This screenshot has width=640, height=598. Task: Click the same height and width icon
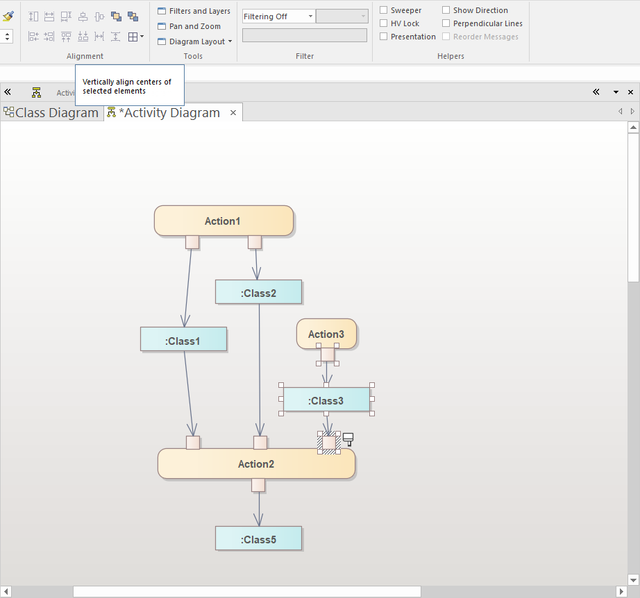pyautogui.click(x=66, y=16)
